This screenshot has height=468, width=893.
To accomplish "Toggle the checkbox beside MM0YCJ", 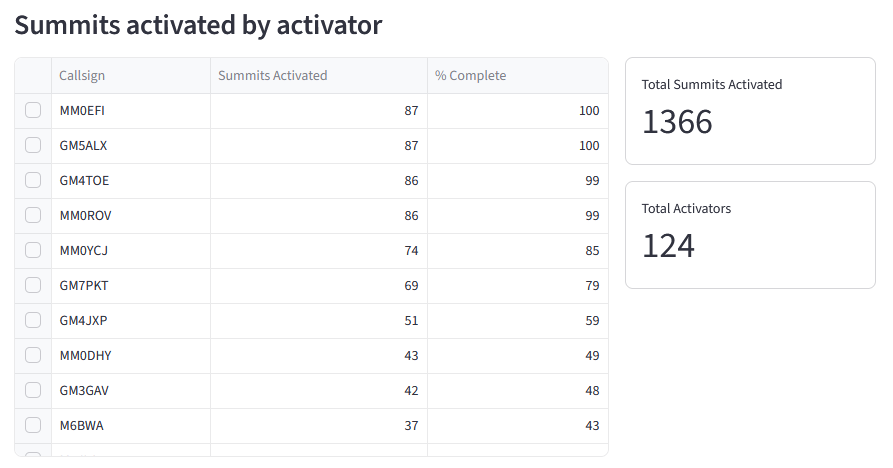I will [33, 250].
